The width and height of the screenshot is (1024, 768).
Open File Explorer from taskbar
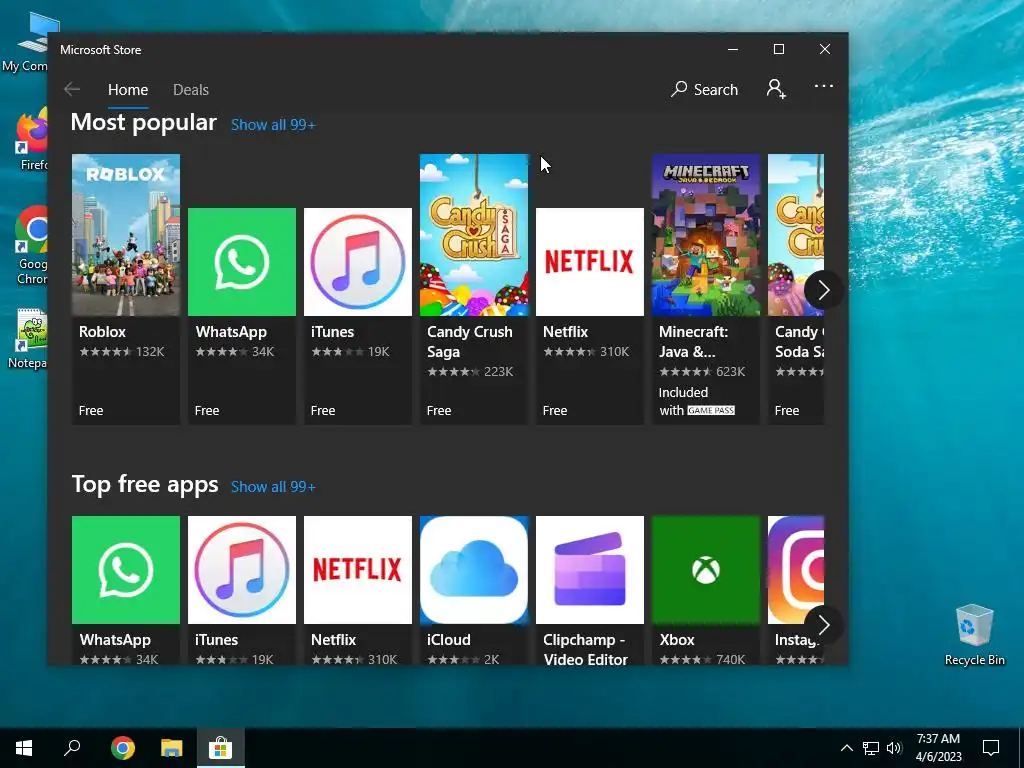(172, 748)
